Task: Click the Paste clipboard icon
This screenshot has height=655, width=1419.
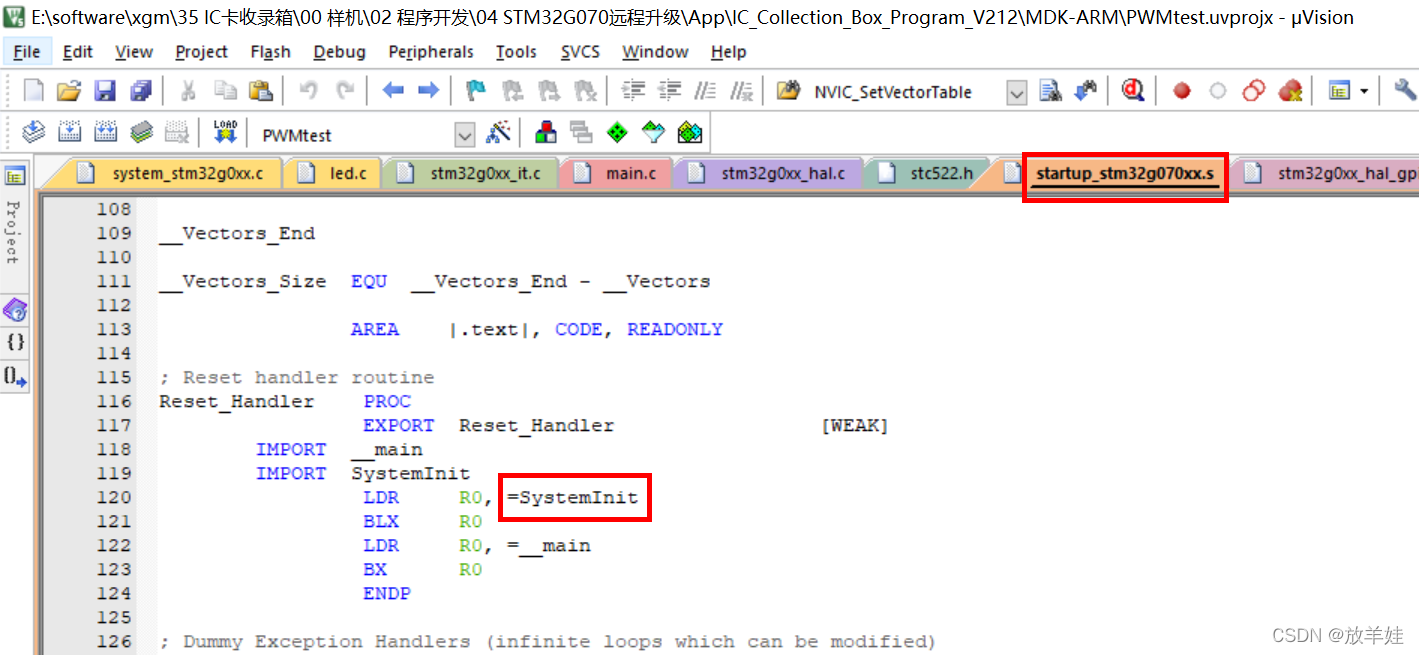Action: tap(260, 91)
